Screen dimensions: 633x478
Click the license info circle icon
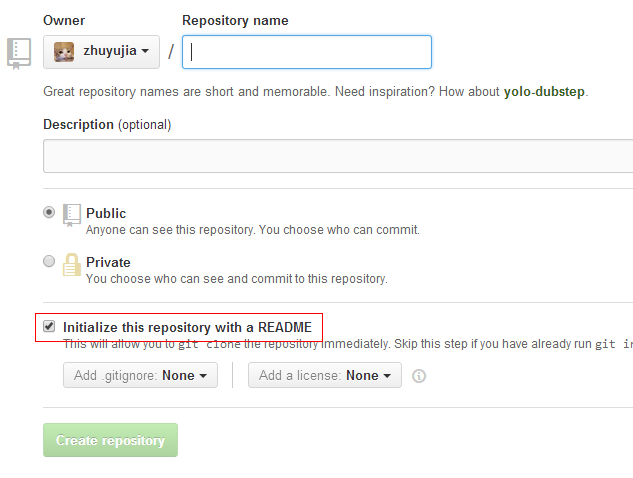tap(419, 376)
